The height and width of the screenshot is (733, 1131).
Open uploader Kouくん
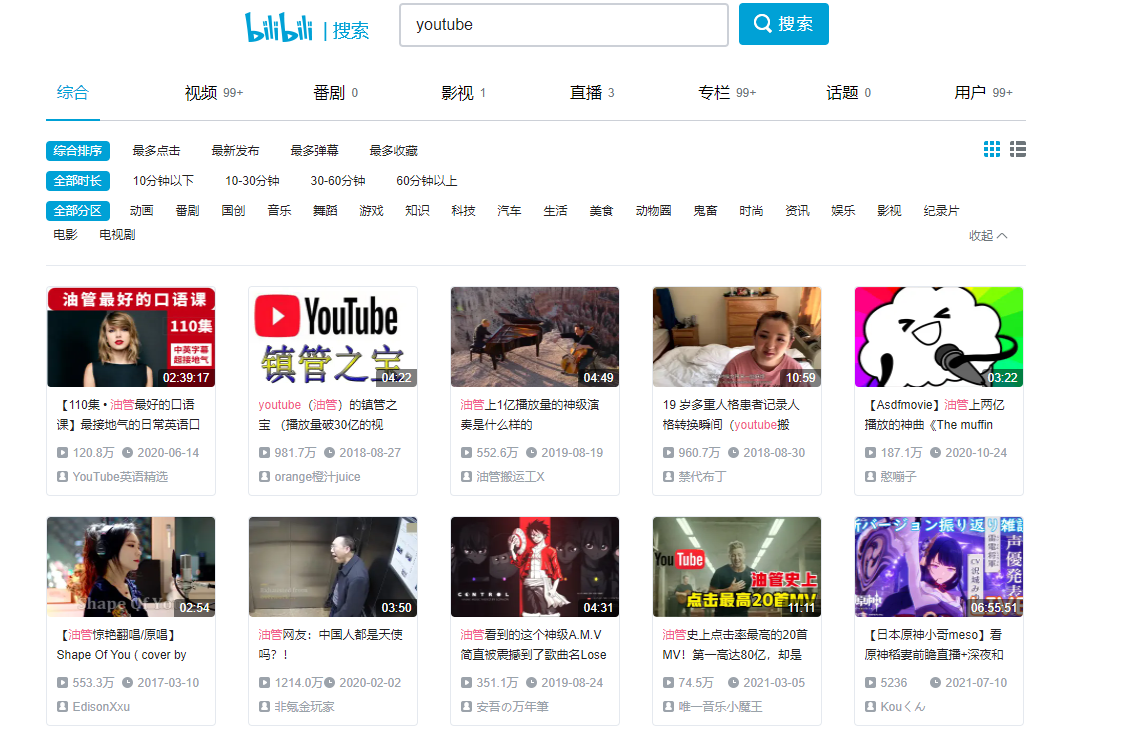pyautogui.click(x=903, y=706)
